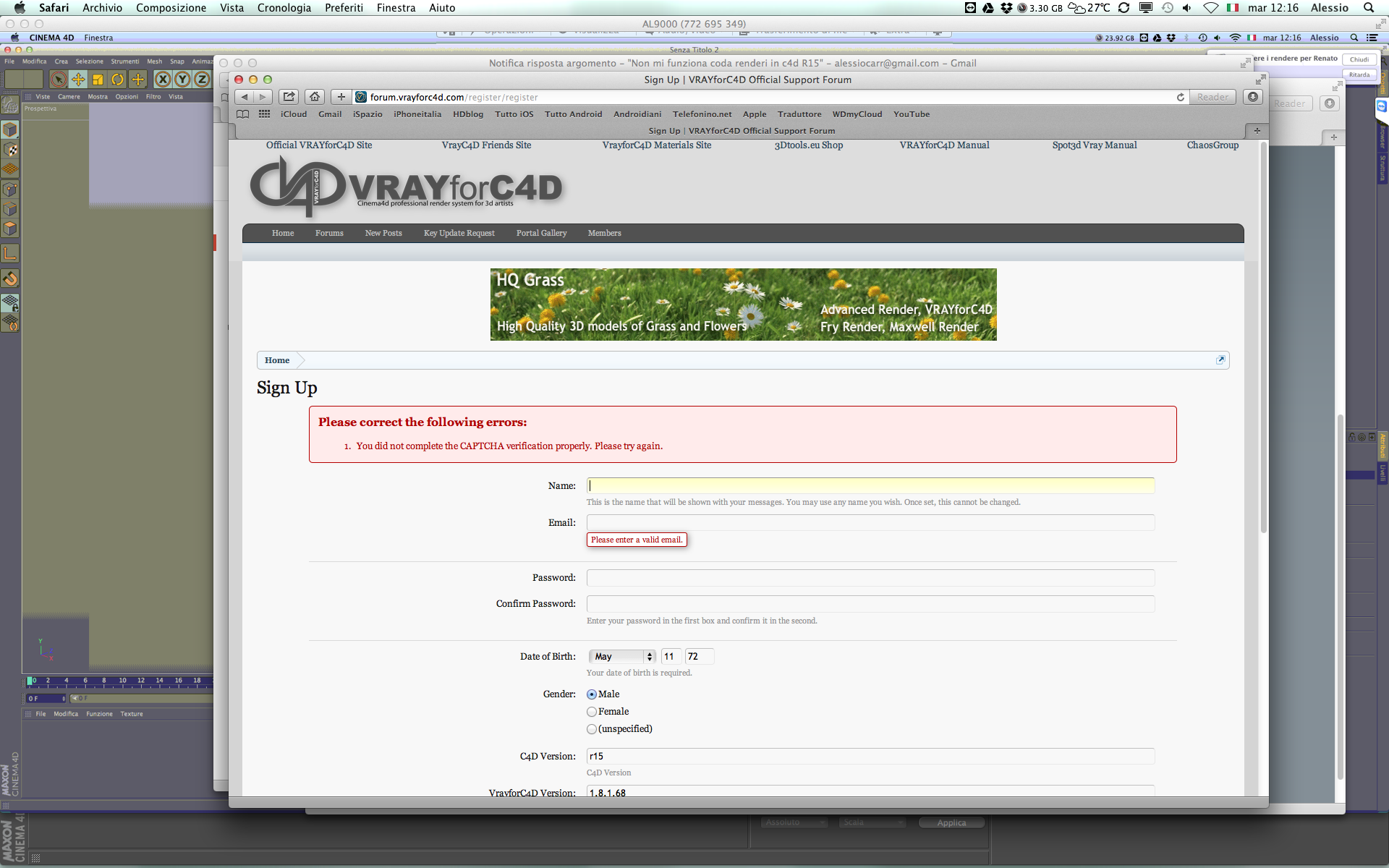Screen dimensions: 1389x868
Task: Expand the breadcrumb popup arrow at right
Action: [x=1220, y=360]
